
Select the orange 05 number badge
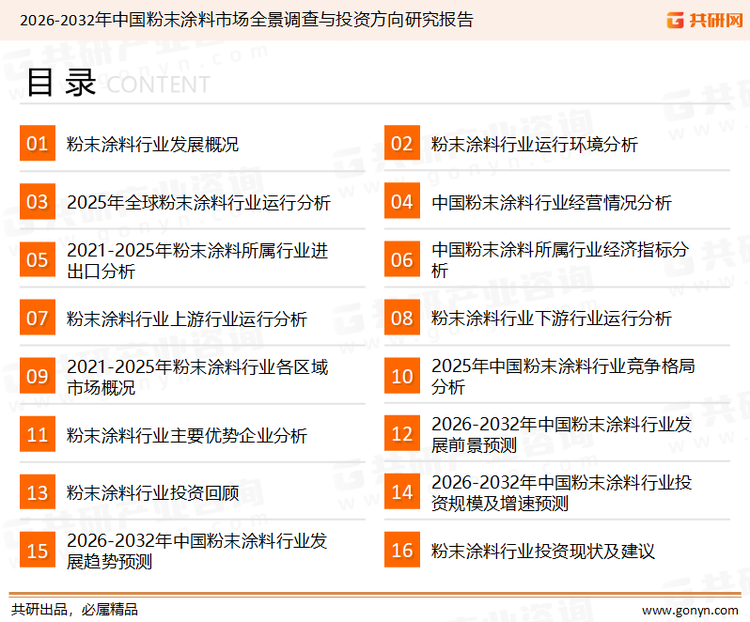37,260
